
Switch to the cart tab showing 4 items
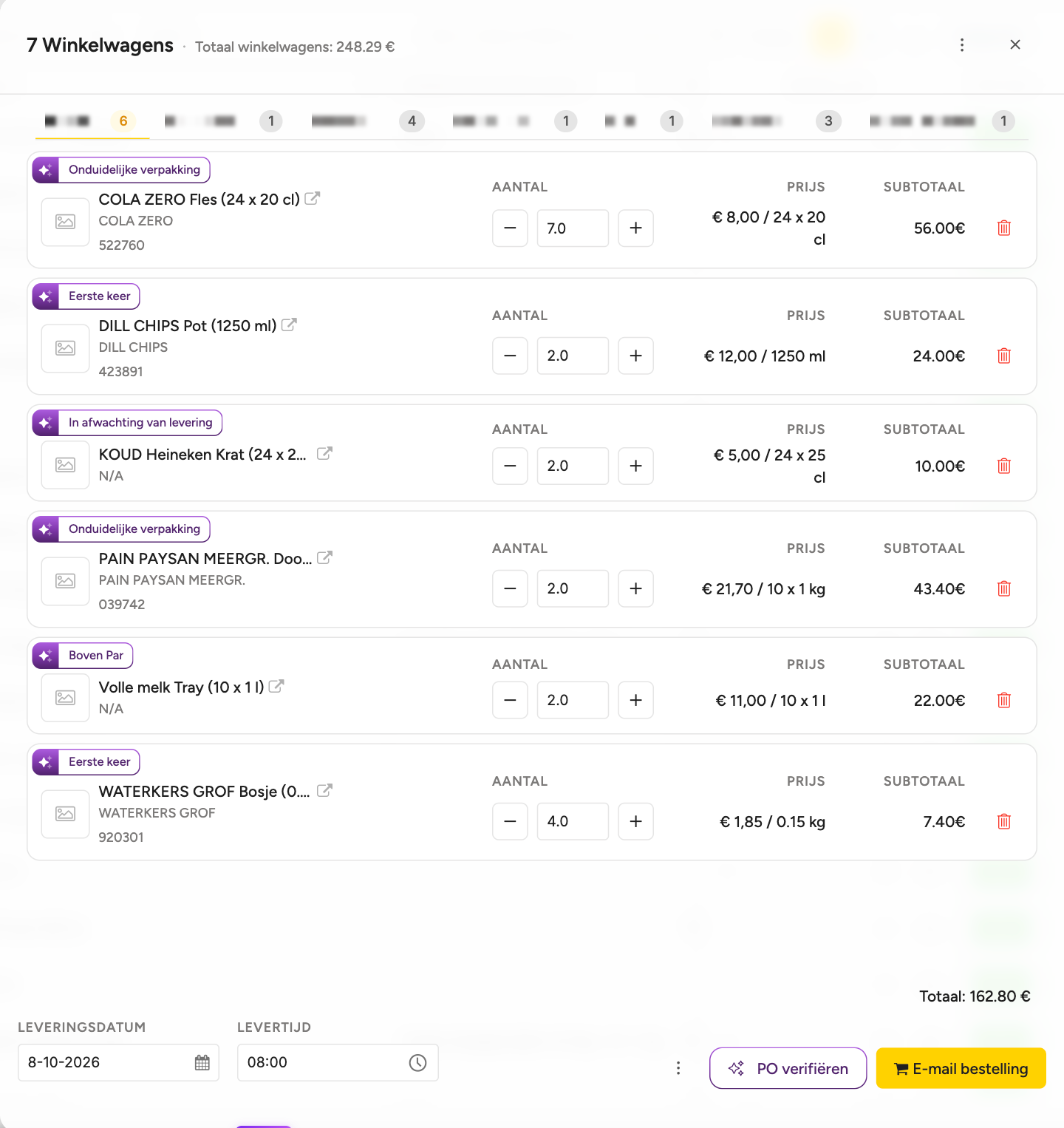pos(367,121)
